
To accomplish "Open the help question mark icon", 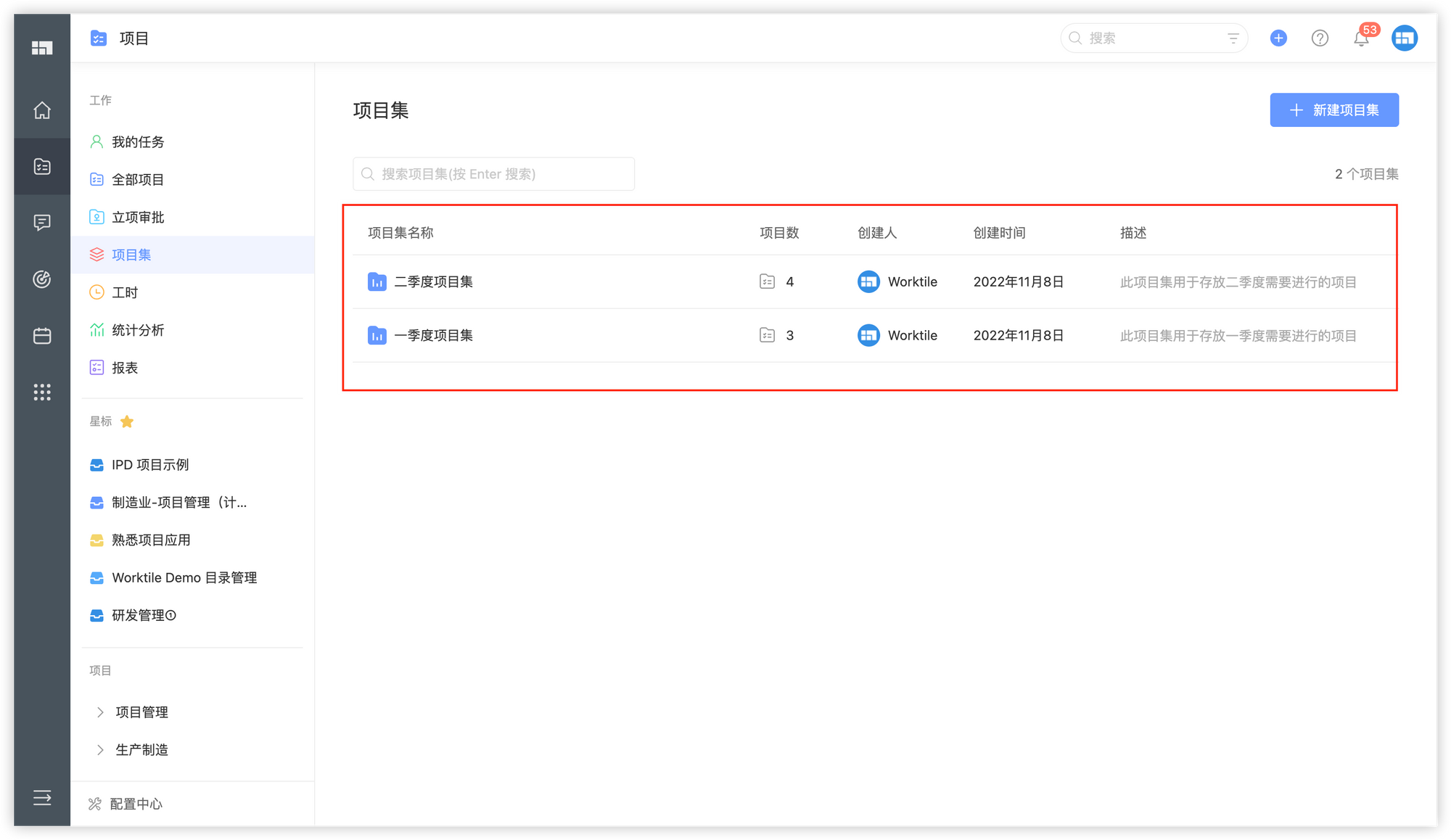I will click(1320, 38).
